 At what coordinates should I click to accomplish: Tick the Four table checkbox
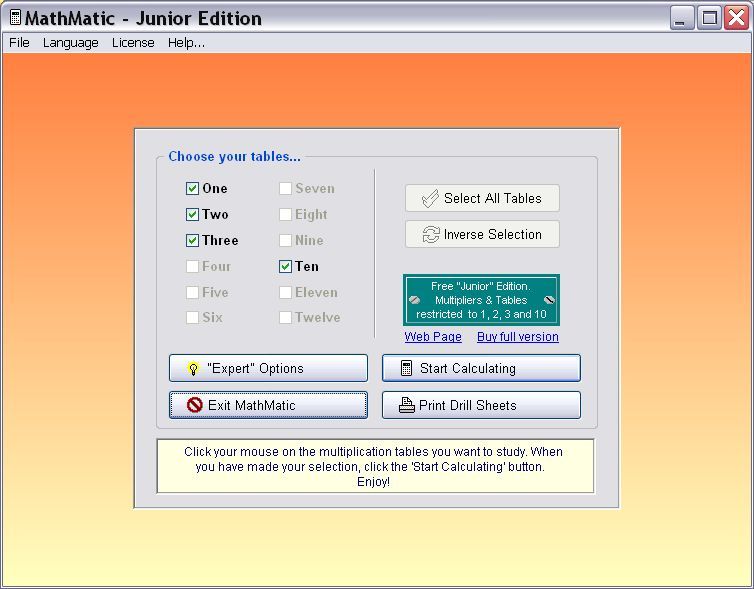(x=192, y=266)
